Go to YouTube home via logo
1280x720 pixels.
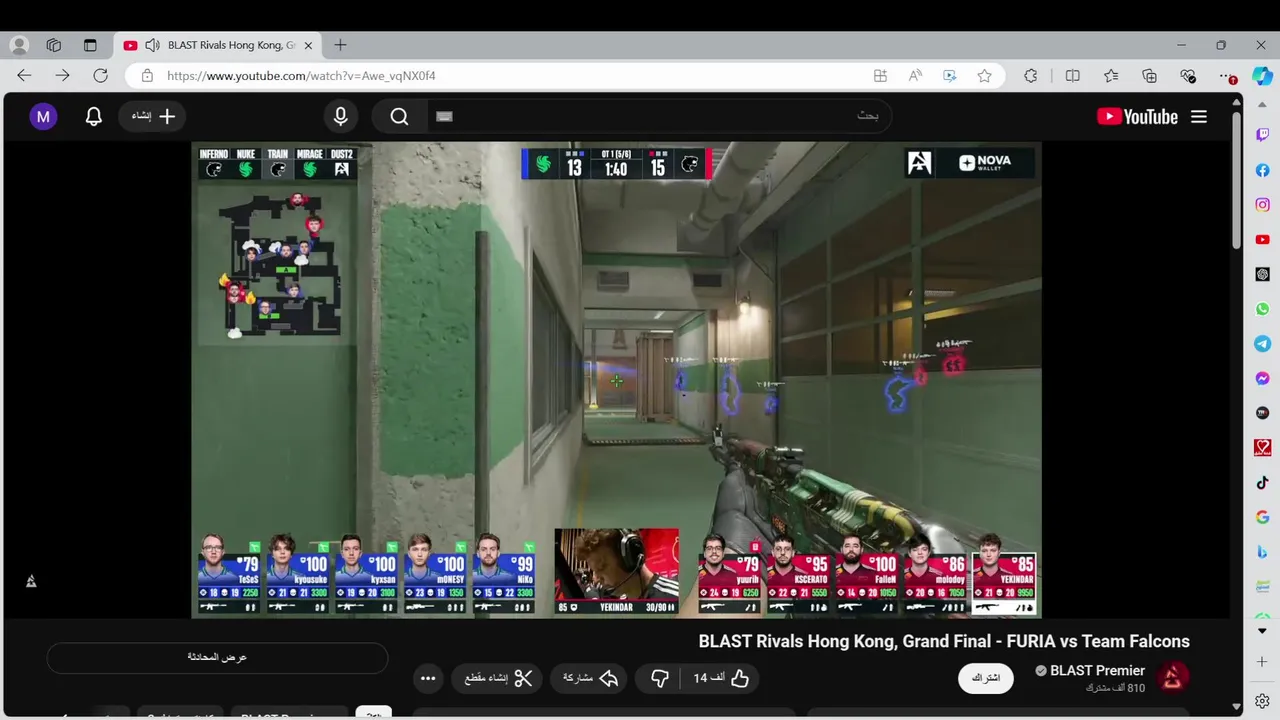pyautogui.click(x=1137, y=117)
